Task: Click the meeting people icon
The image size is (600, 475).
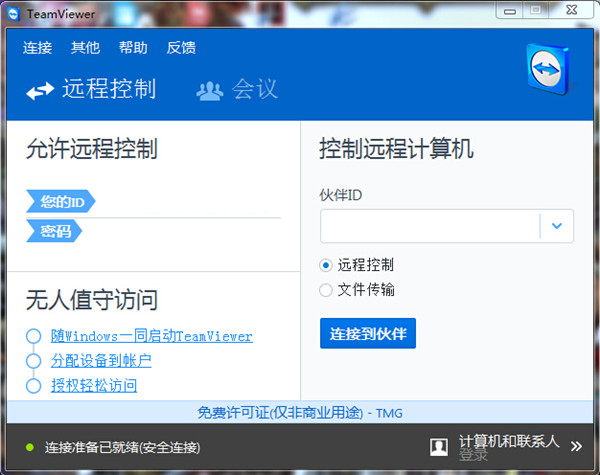Action: pyautogui.click(x=210, y=91)
